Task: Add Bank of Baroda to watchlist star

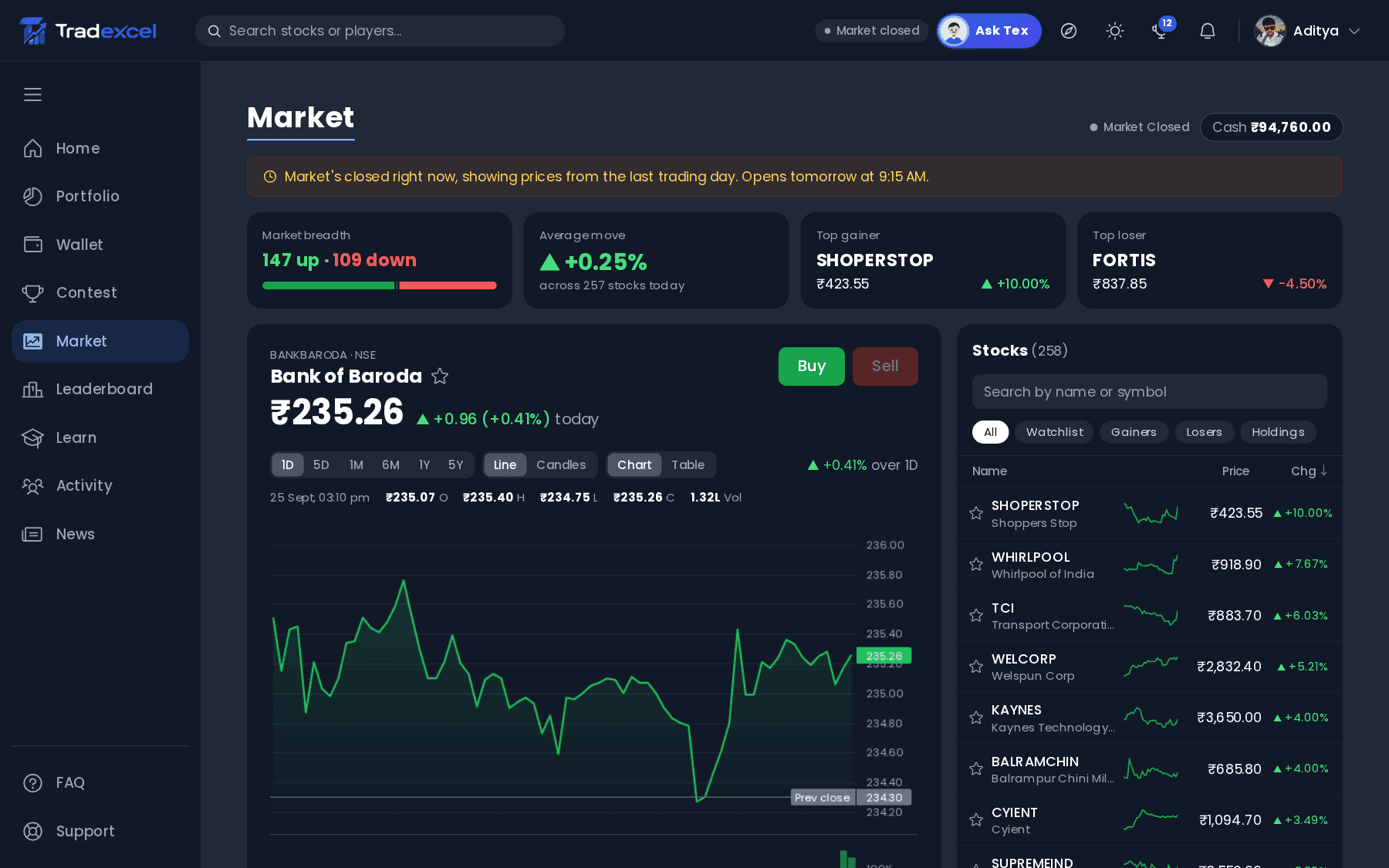Action: (x=440, y=377)
